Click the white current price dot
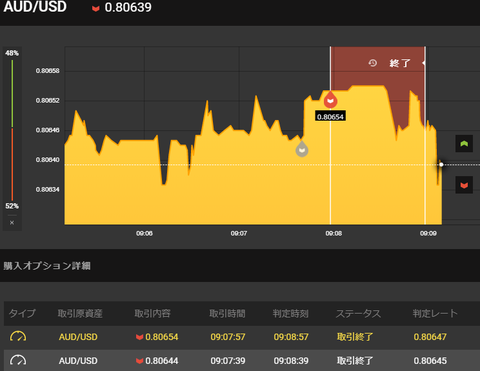This screenshot has width=480, height=371. (441, 165)
